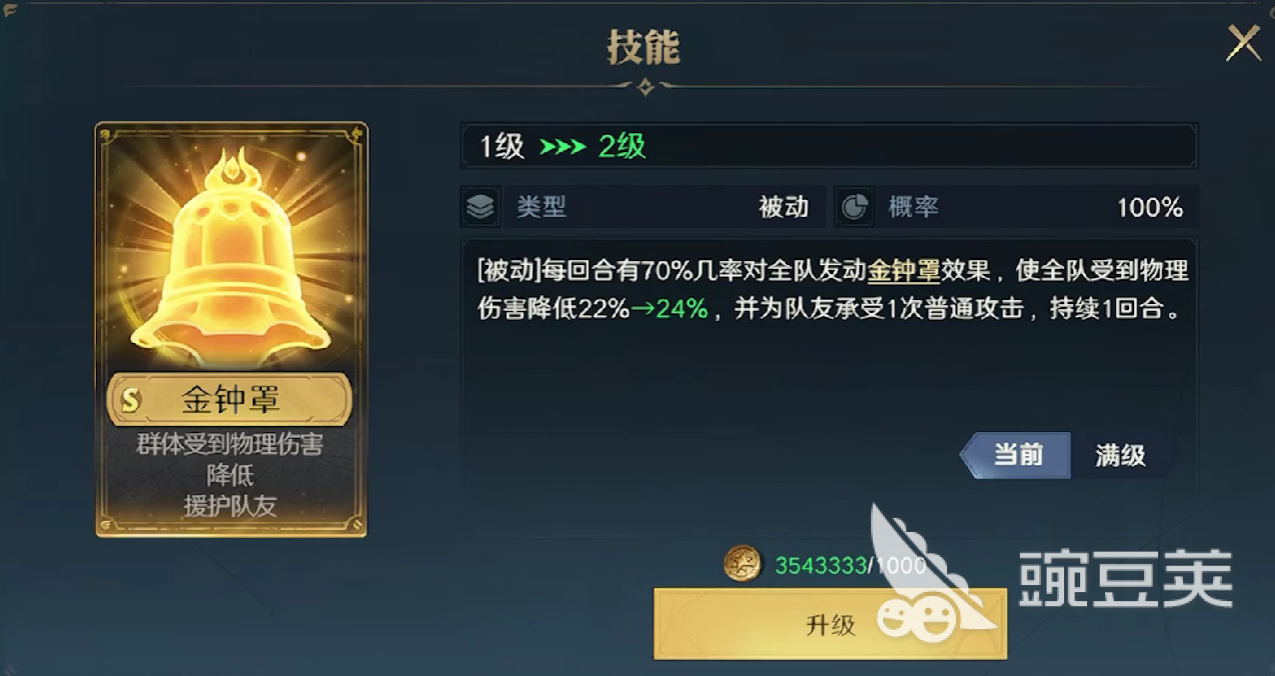Switch to 当前 level view
The image size is (1275, 676).
(1016, 456)
